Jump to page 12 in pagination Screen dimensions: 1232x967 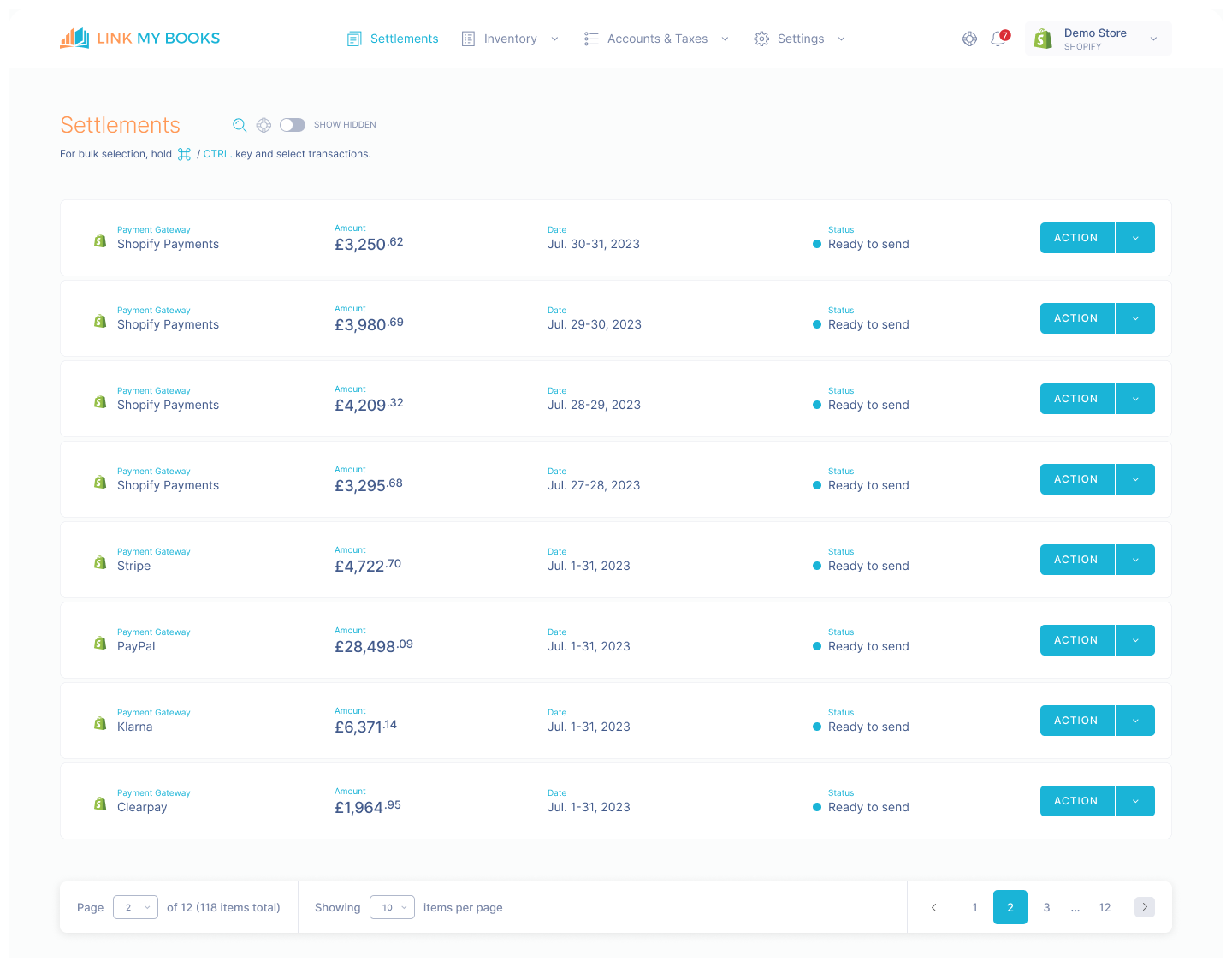[x=1105, y=907]
